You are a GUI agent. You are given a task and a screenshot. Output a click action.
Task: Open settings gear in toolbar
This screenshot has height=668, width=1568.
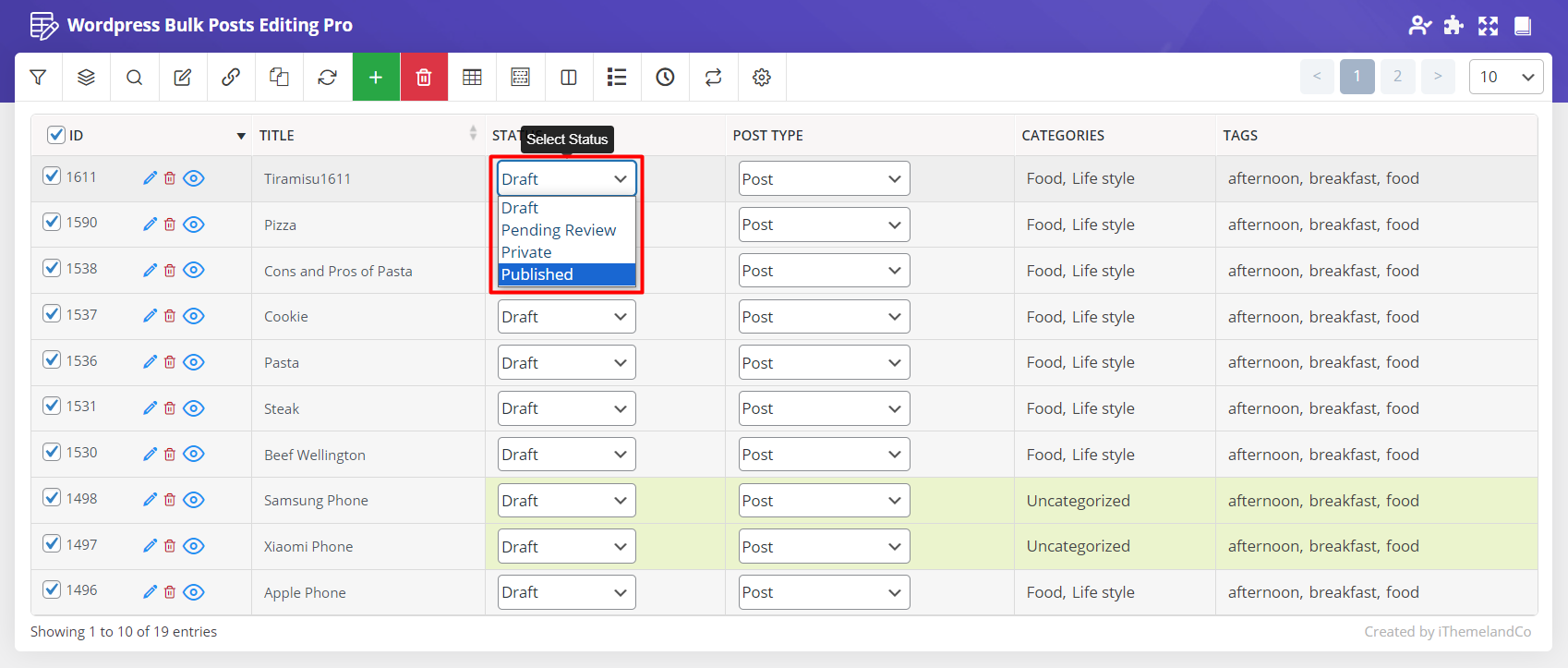pos(761,78)
